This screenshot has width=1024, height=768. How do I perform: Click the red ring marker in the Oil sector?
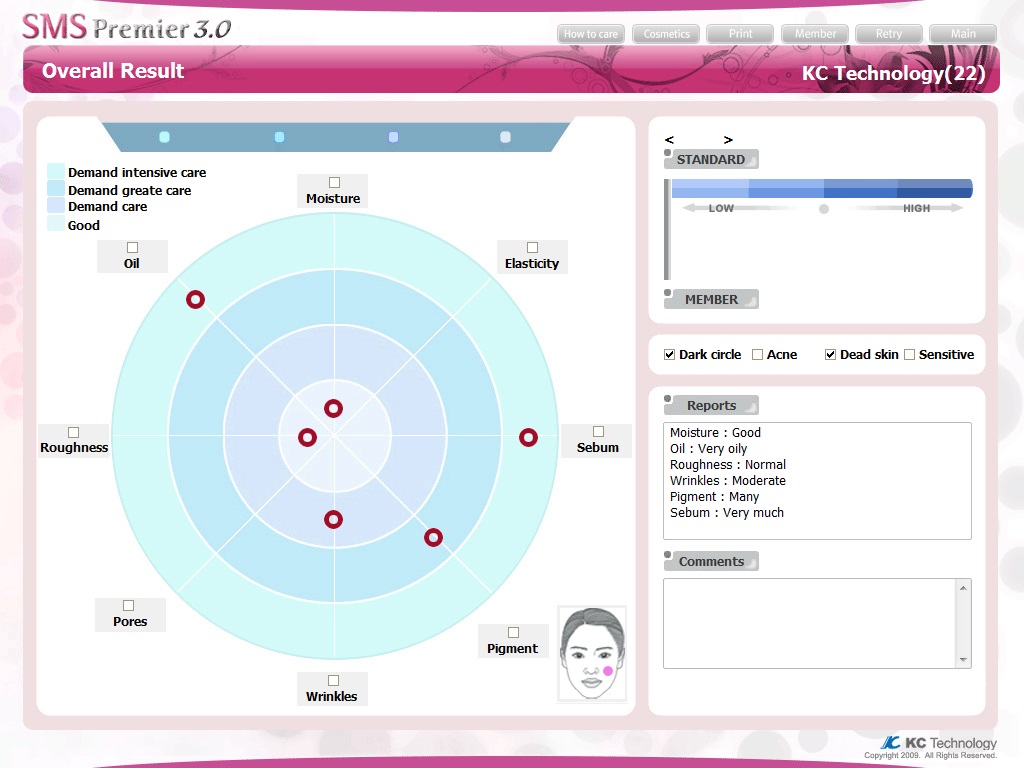pyautogui.click(x=195, y=299)
